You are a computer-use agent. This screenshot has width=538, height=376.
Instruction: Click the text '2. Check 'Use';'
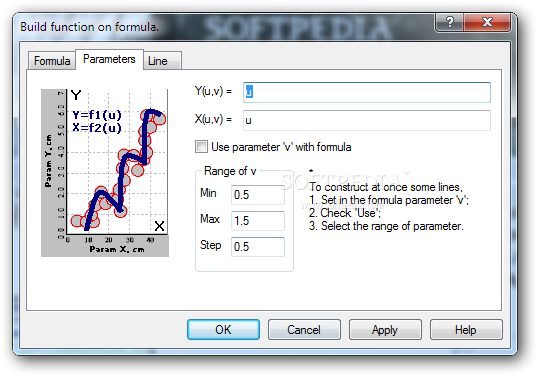click(344, 213)
